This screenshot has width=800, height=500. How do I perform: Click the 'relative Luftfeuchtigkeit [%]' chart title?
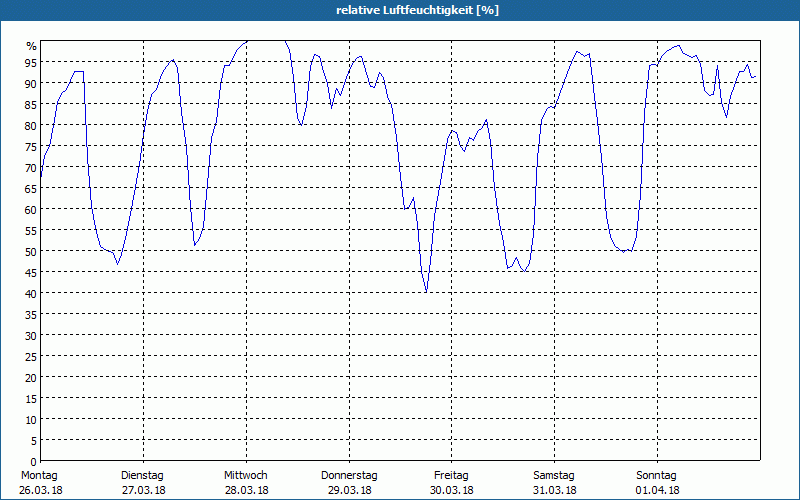[417, 10]
